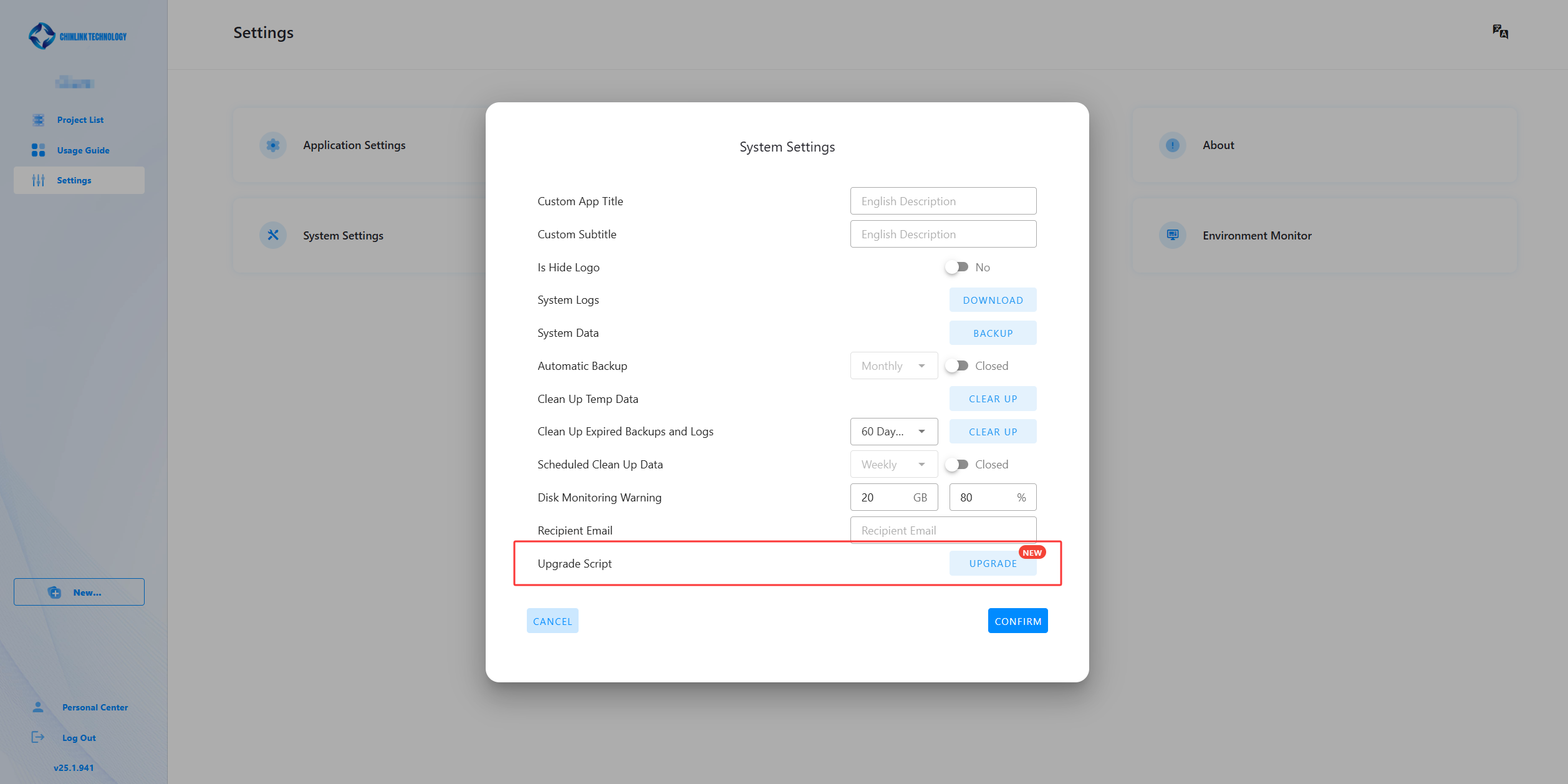Open Usage Guide from sidebar
Screen dimensions: 1568x784
click(83, 150)
